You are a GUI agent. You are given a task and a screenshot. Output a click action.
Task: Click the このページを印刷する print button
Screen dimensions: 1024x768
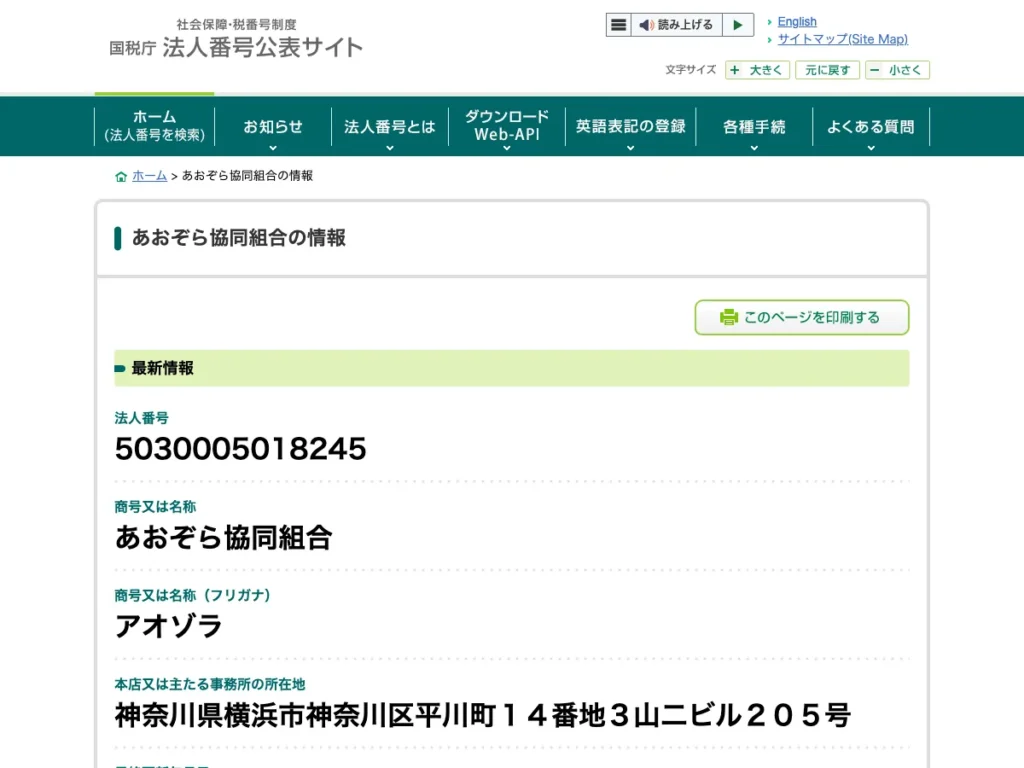pos(802,317)
